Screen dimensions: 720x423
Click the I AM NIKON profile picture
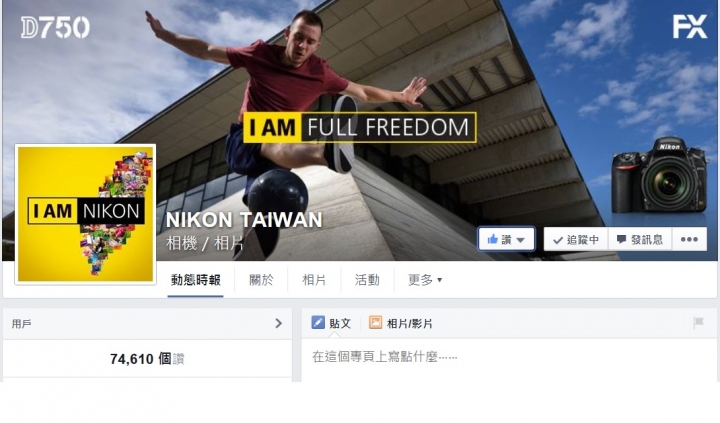(85, 214)
